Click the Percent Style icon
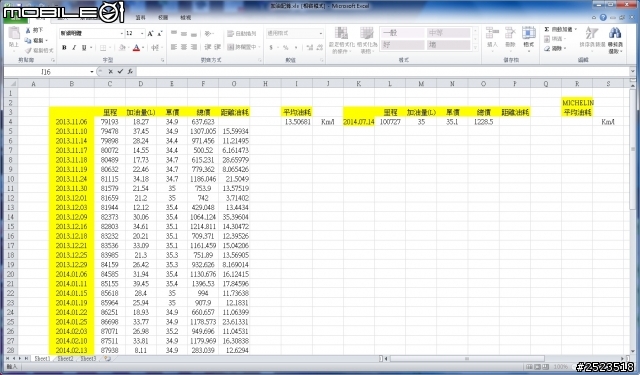 point(286,48)
